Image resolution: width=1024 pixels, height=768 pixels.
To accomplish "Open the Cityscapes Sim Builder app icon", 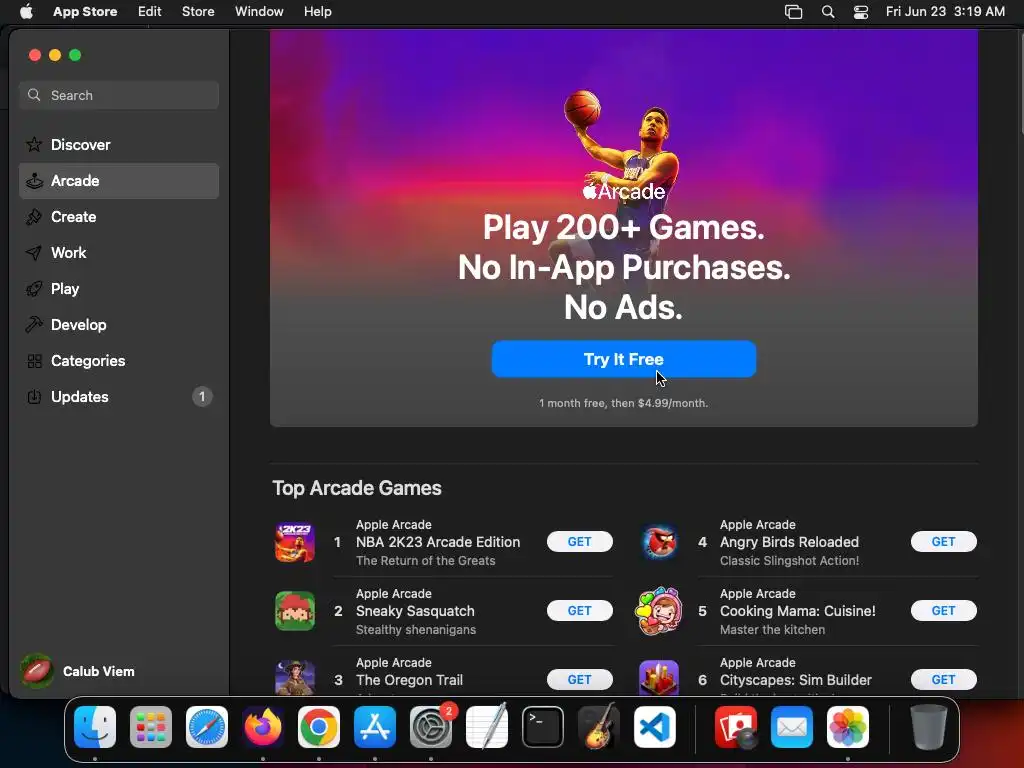I will pos(659,678).
